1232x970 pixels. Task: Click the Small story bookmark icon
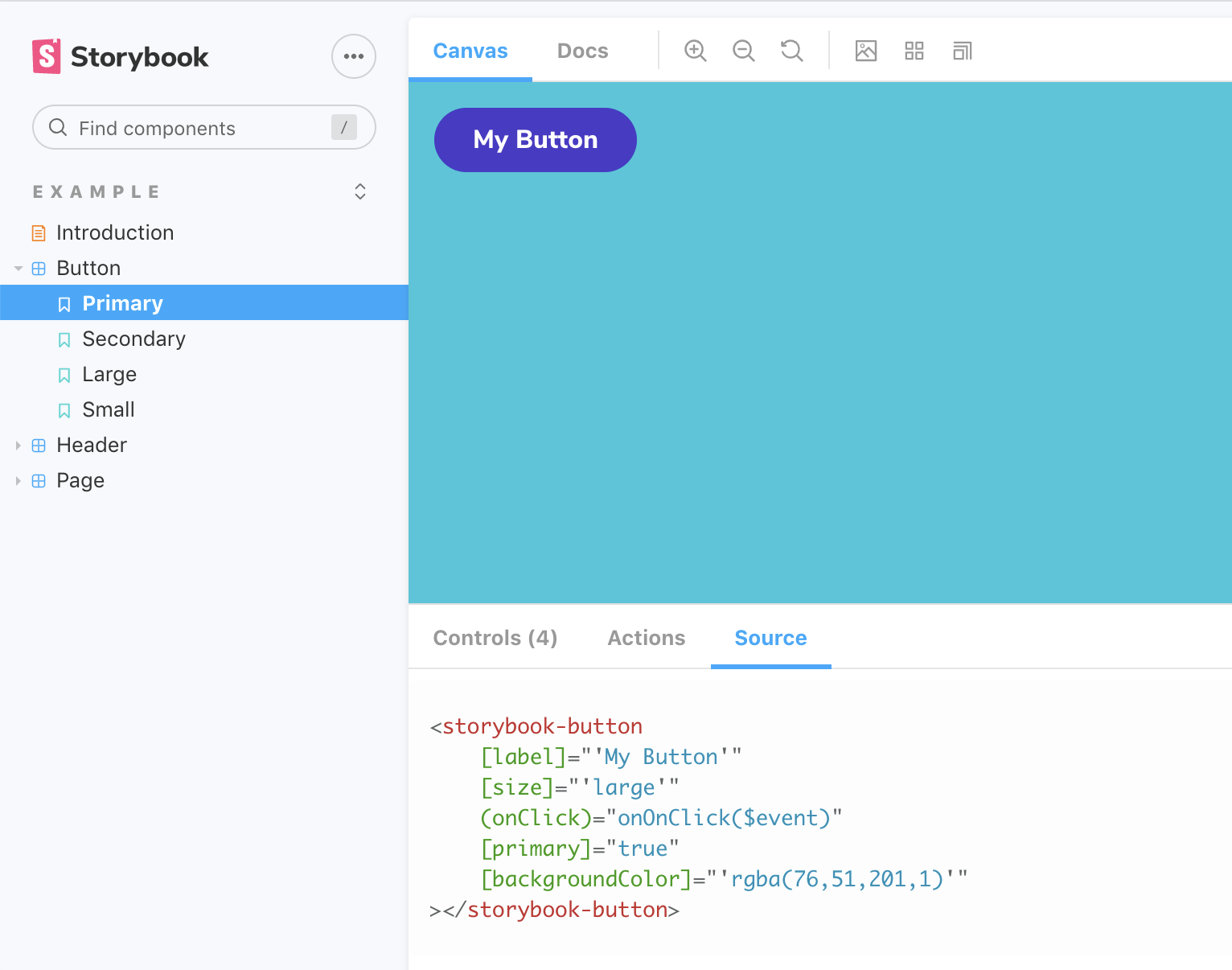64,410
